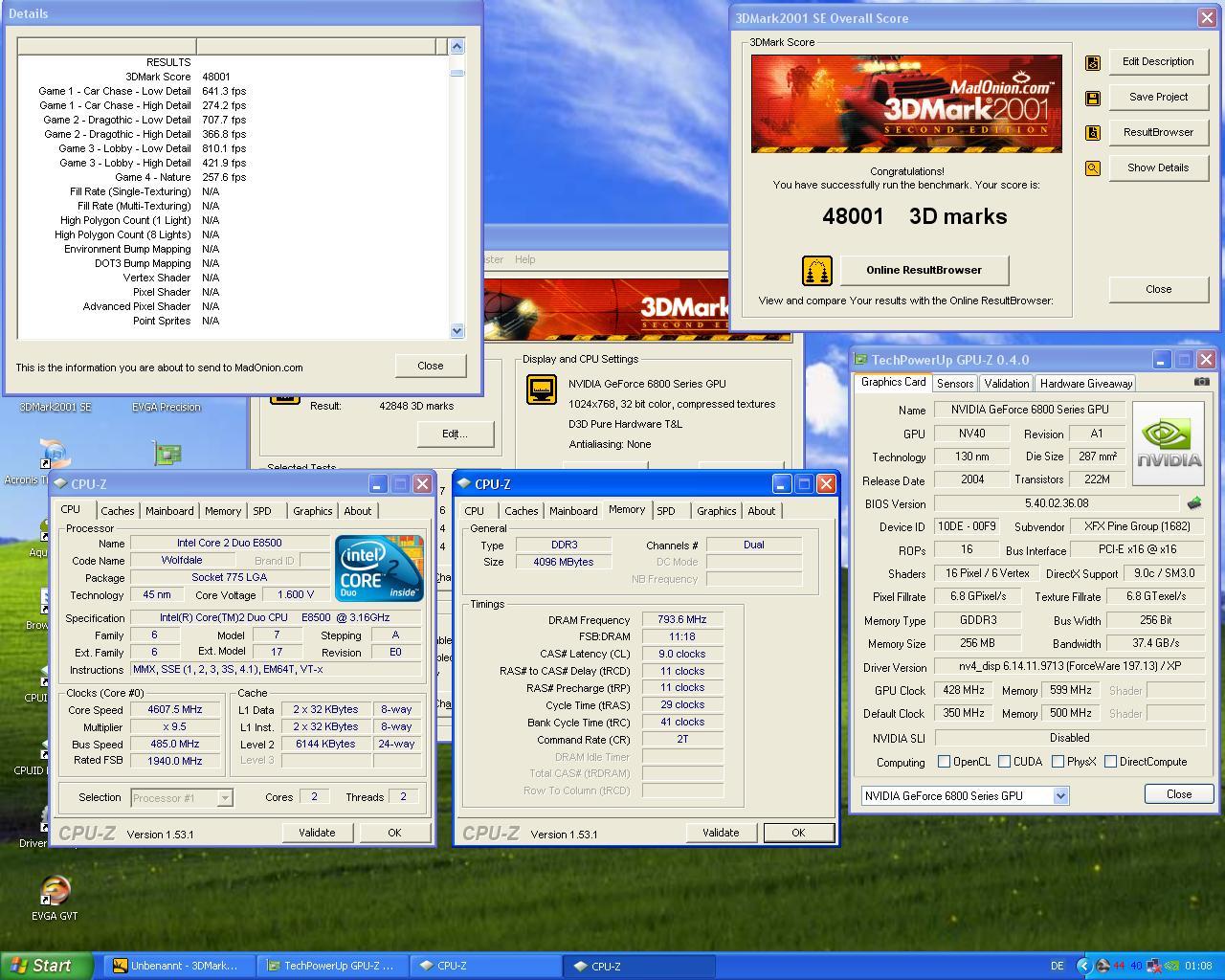Click Edit Description button
The width and height of the screenshot is (1225, 980).
pos(1158,62)
